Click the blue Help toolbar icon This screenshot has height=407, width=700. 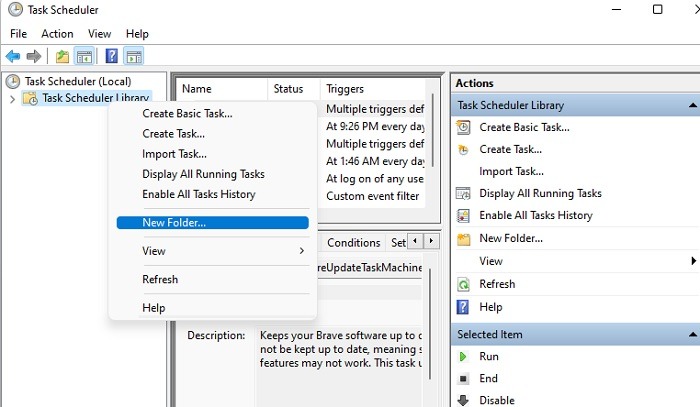tap(111, 56)
